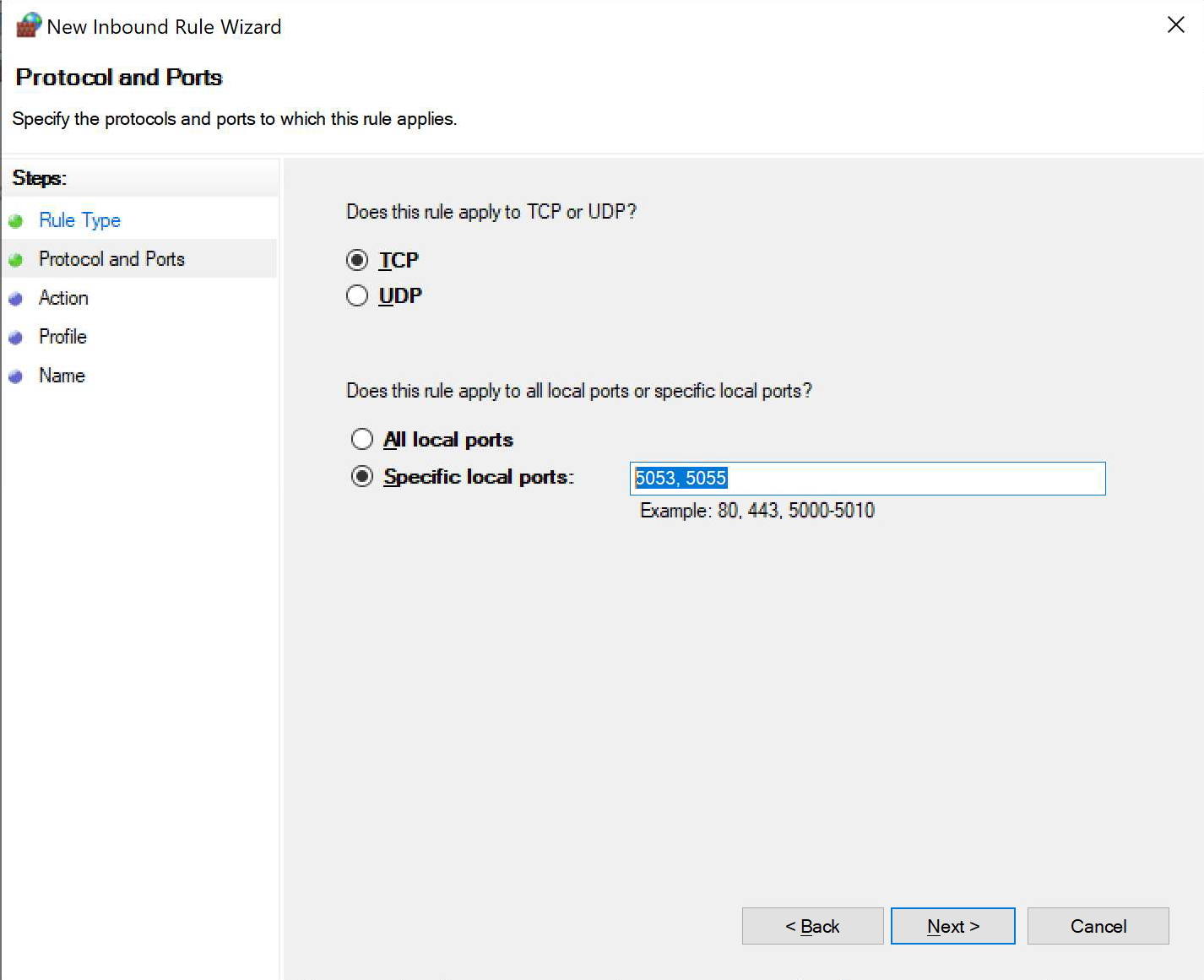Click the 'Example: 80, 443, 5000-5010' hint text

coord(757,511)
